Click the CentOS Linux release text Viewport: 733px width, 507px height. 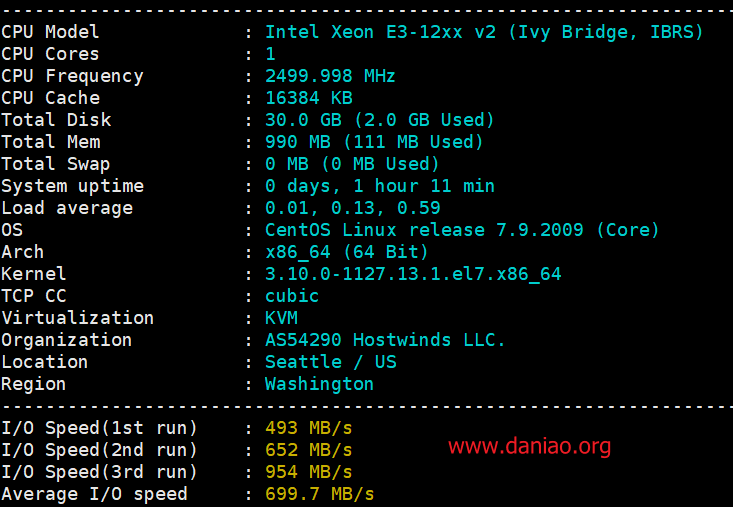pos(462,230)
